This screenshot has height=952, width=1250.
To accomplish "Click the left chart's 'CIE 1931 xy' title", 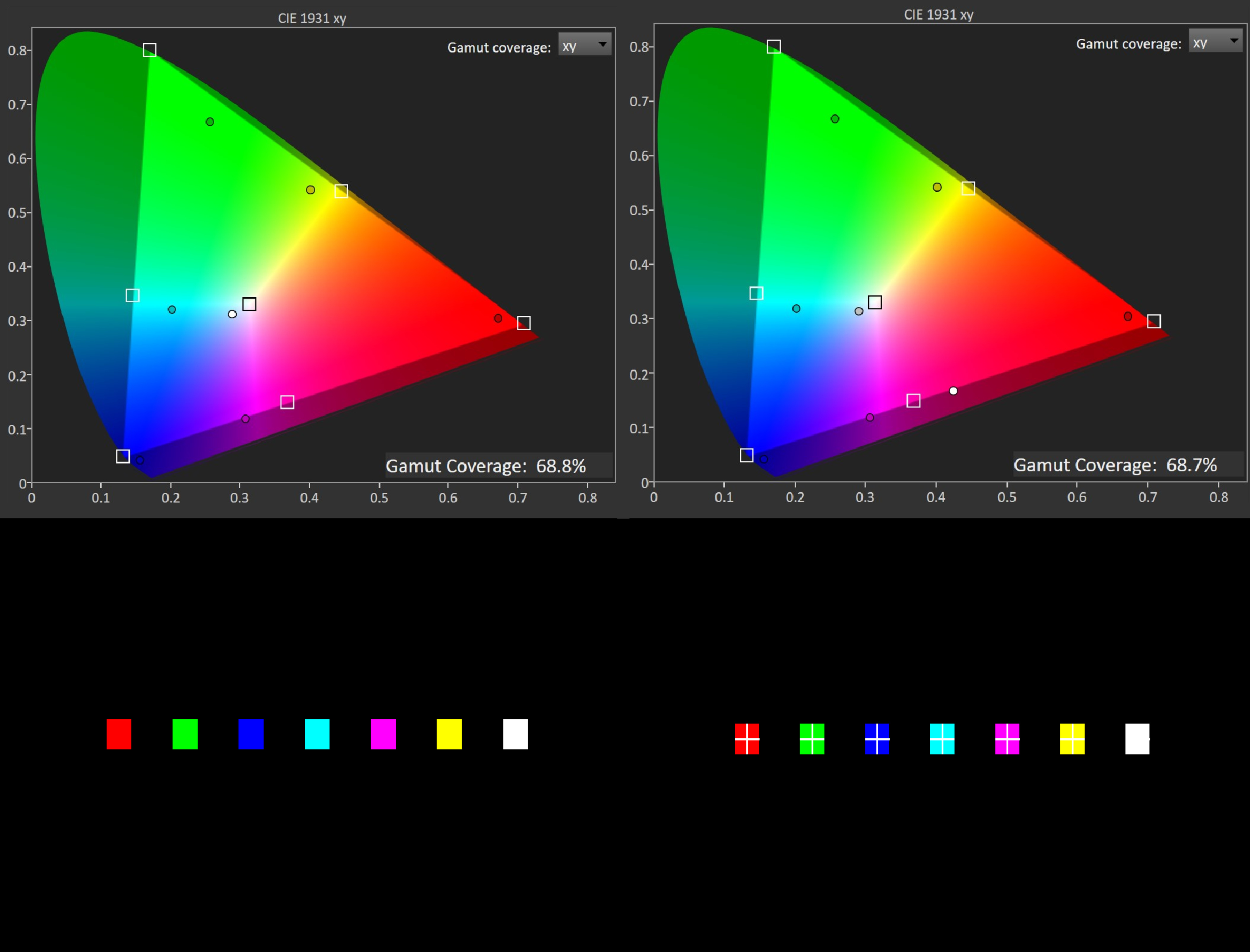I will [x=312, y=18].
